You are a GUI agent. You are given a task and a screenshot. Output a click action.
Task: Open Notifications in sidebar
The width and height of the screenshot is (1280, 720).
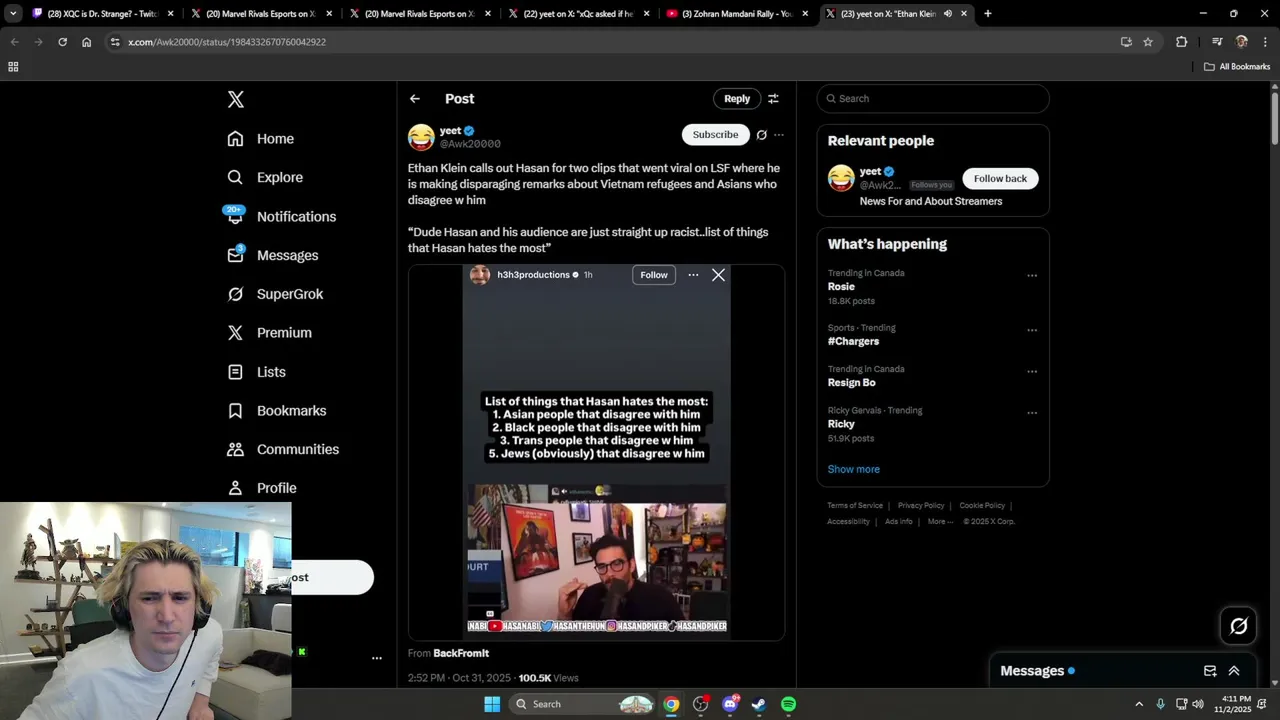tap(281, 216)
